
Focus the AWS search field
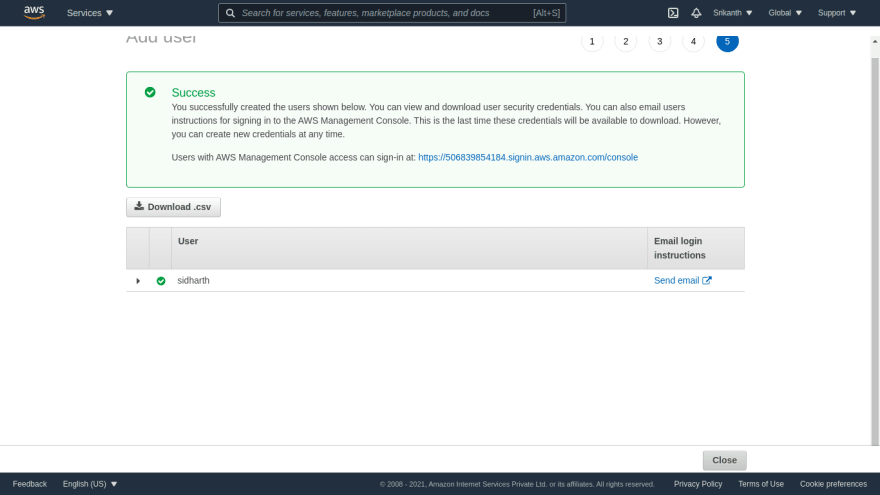(392, 13)
